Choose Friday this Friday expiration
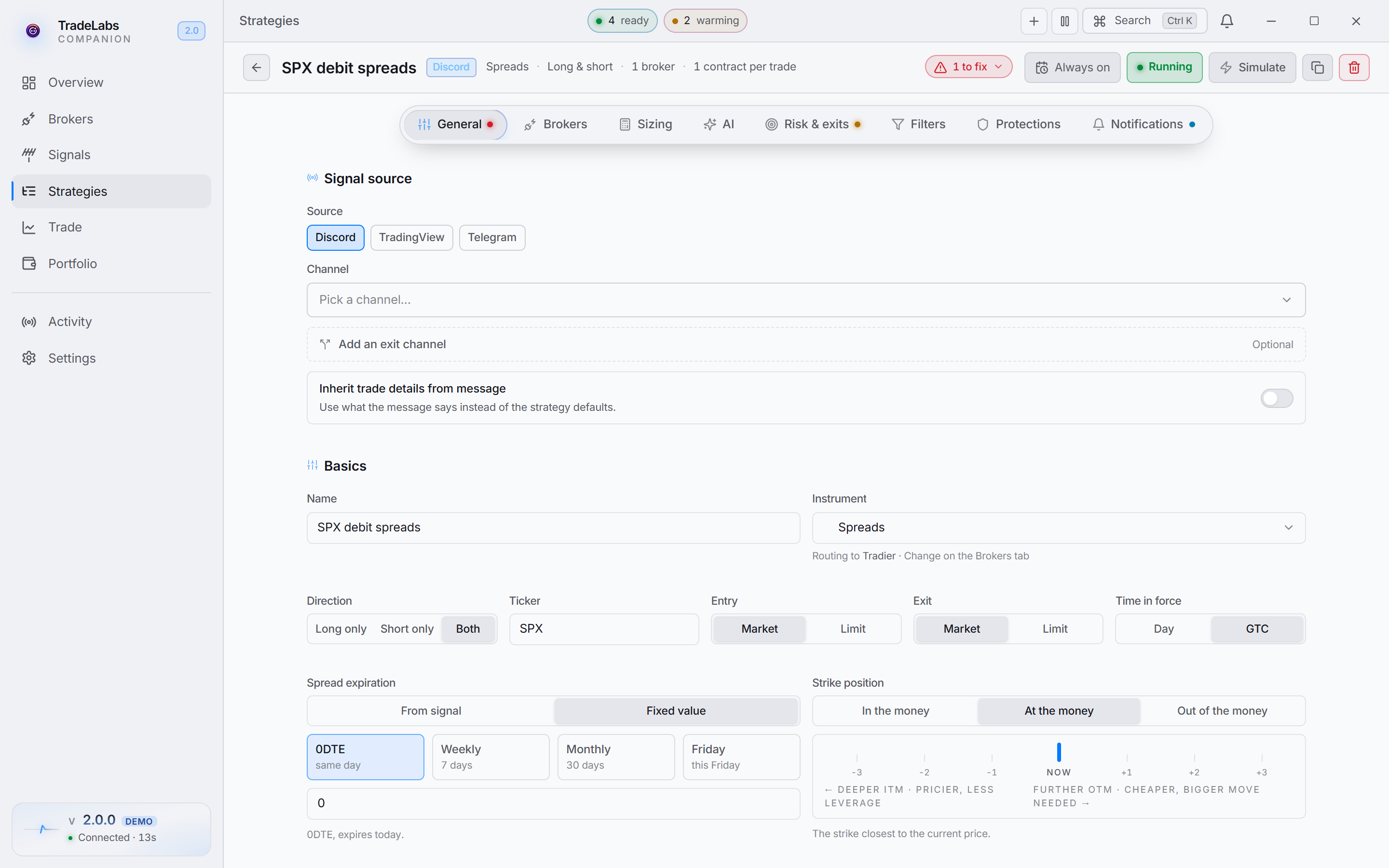Image resolution: width=1389 pixels, height=868 pixels. (742, 757)
